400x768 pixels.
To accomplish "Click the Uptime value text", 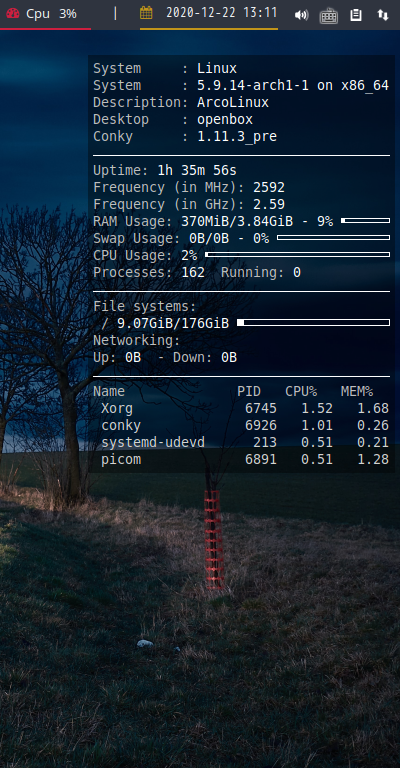I will point(197,170).
